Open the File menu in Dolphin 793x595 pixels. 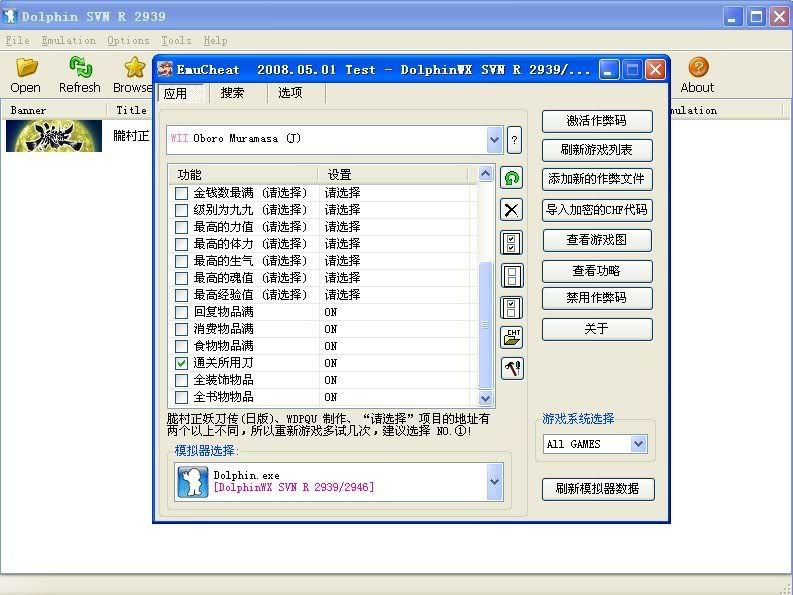tap(17, 40)
